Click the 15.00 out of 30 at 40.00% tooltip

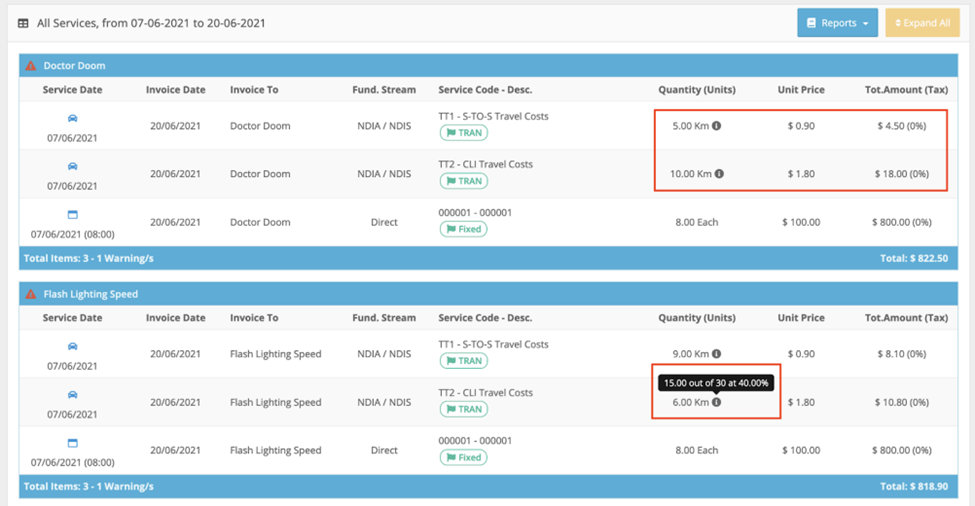(716, 383)
